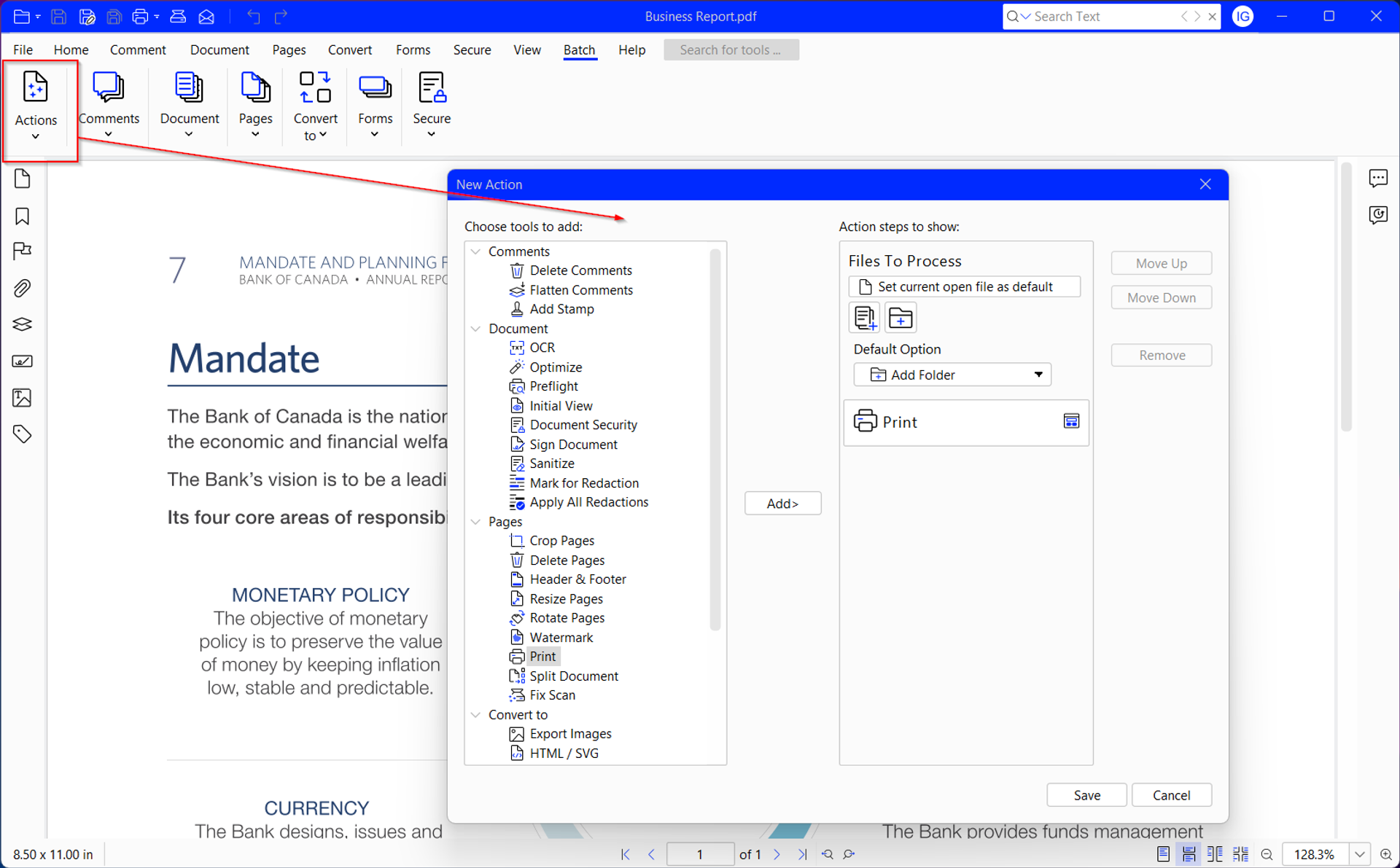Switch to the Convert tab
This screenshot has height=868, width=1400.
(350, 50)
